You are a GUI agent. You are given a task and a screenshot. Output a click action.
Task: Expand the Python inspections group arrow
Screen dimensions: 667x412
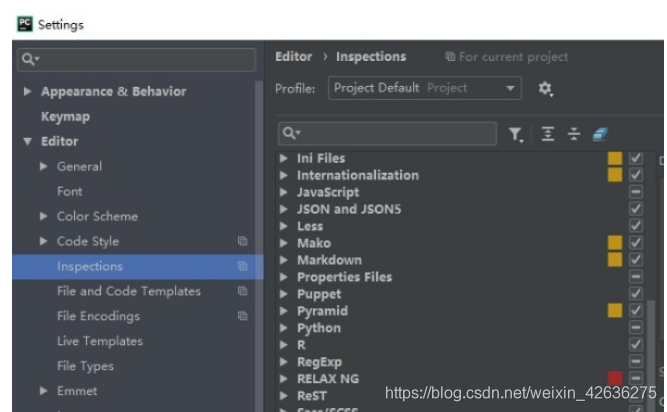click(284, 328)
